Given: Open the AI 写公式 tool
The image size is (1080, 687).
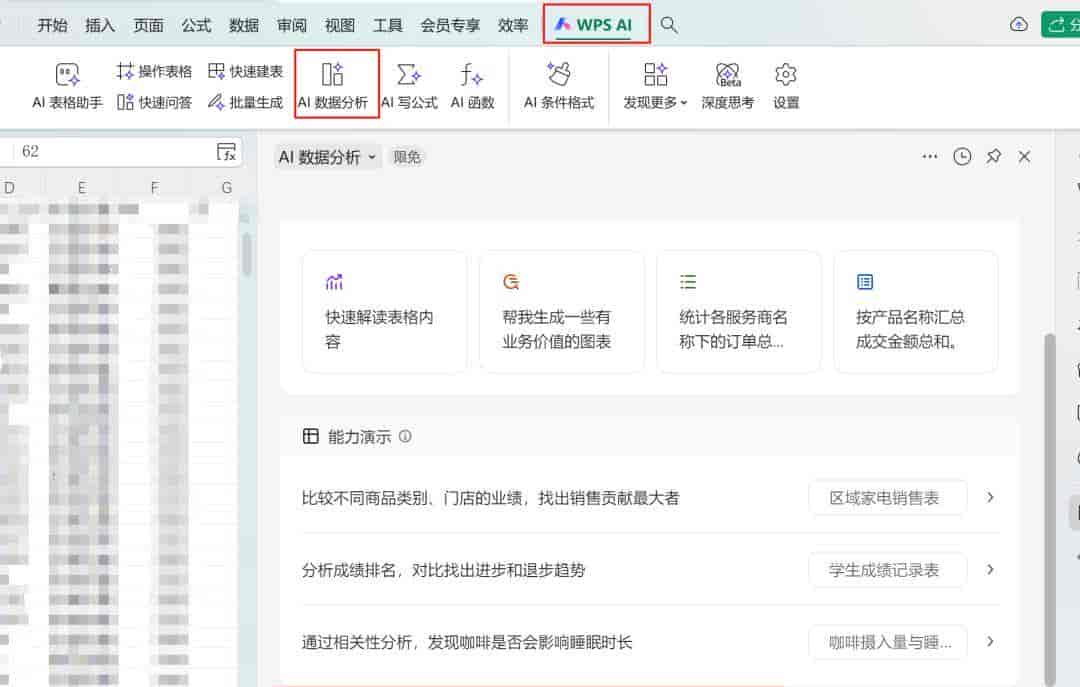Looking at the screenshot, I should click(x=409, y=85).
